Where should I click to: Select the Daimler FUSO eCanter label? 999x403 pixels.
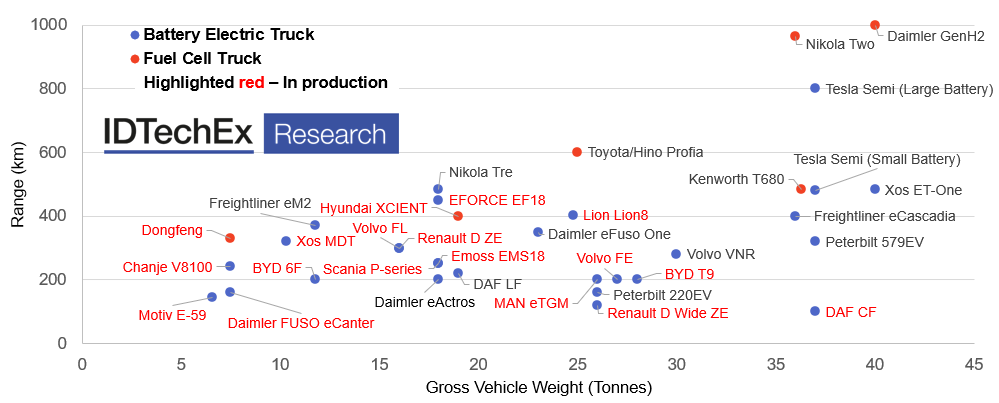(x=301, y=322)
